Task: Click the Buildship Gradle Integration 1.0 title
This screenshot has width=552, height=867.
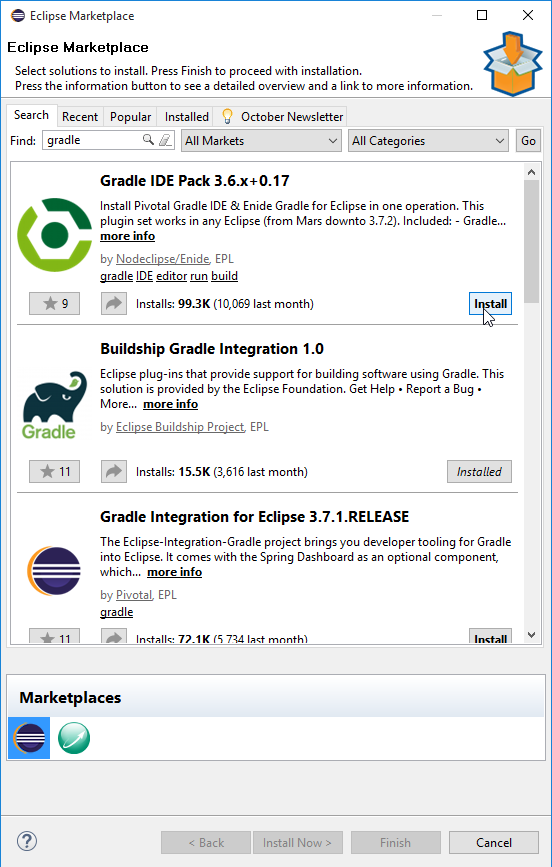Action: point(212,349)
